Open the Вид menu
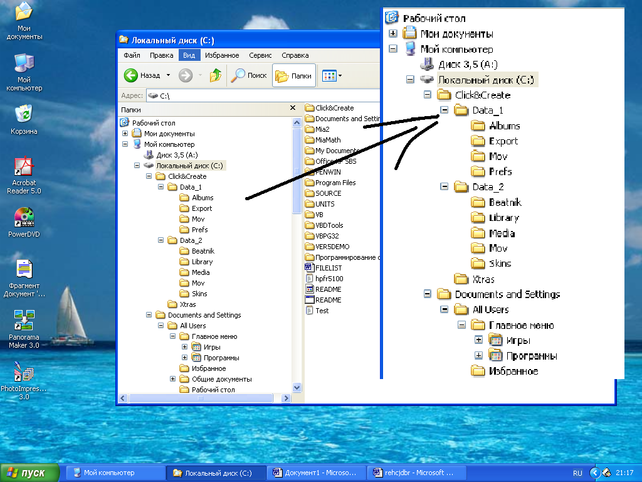642x482 pixels. 187,55
